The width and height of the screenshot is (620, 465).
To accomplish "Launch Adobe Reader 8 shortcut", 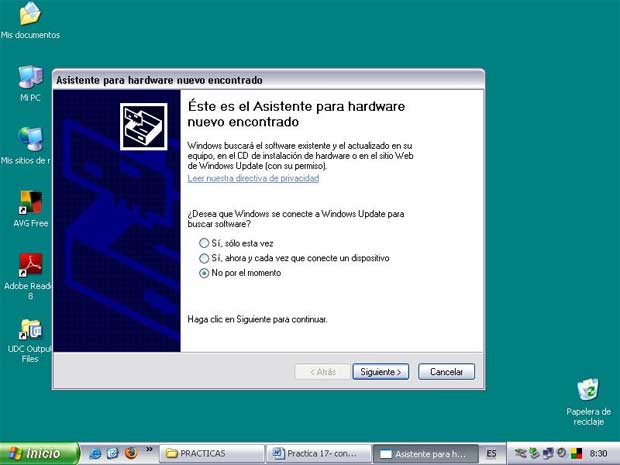I will click(x=28, y=276).
